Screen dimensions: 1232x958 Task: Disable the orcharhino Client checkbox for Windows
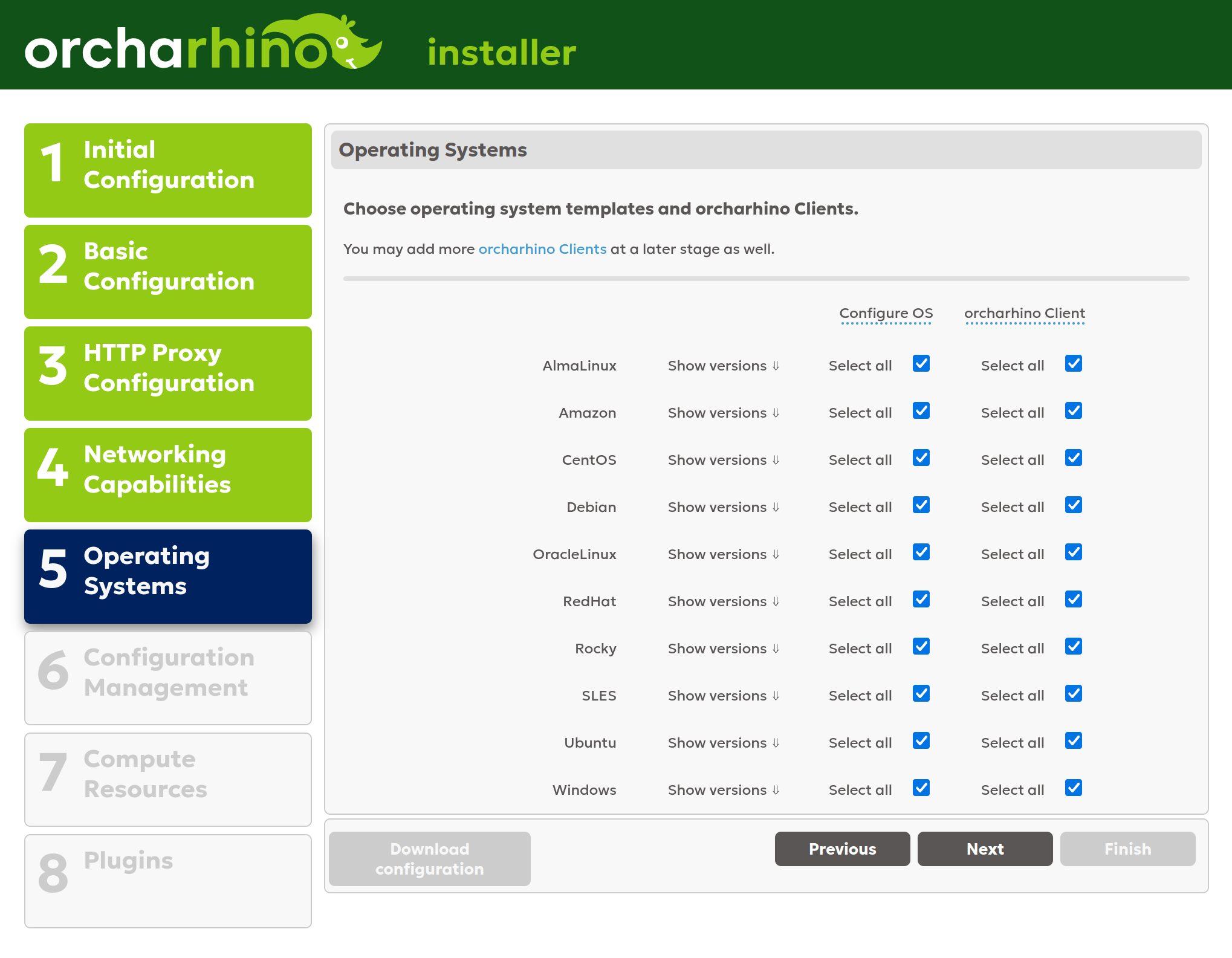coord(1073,788)
